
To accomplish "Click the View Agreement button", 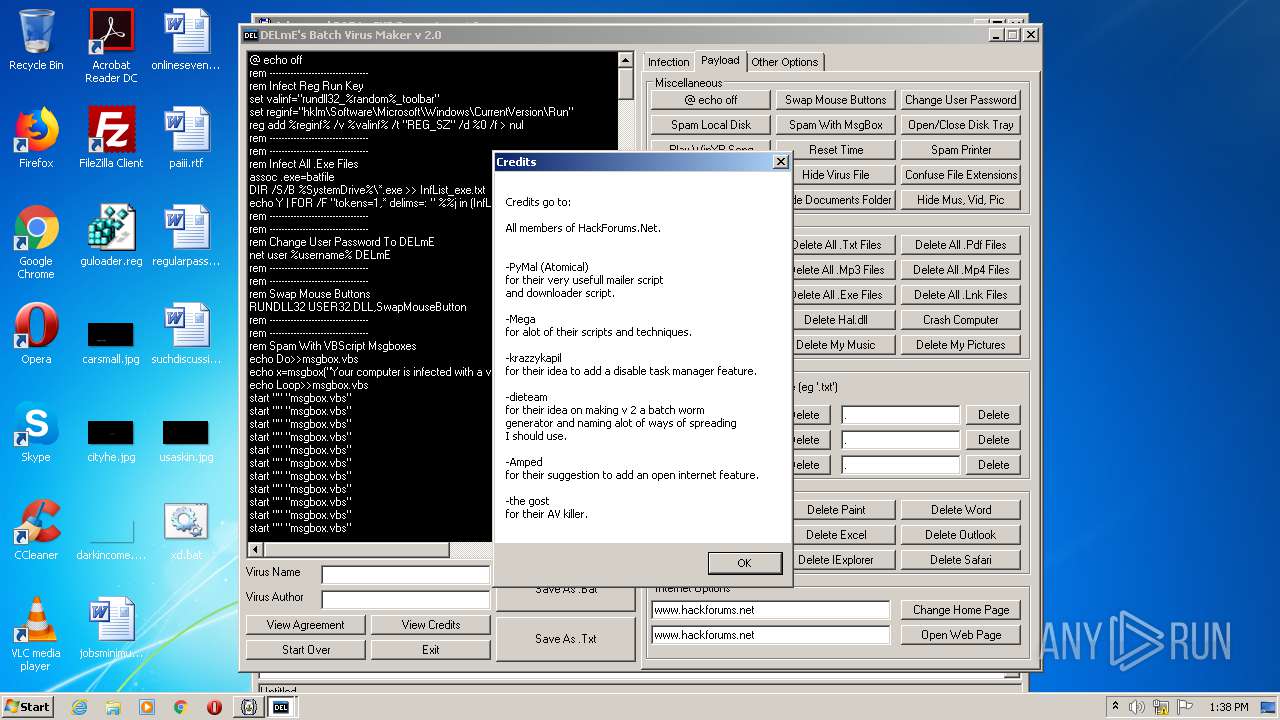I will pos(305,625).
